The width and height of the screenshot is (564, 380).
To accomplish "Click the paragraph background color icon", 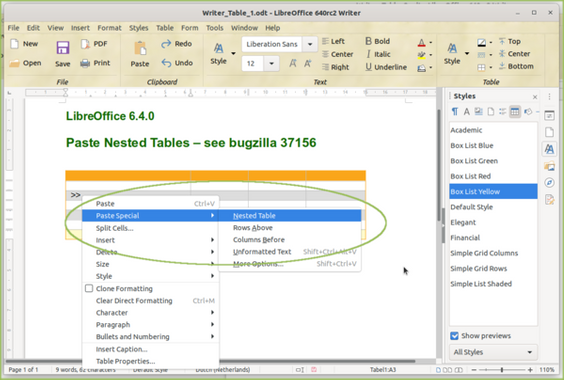I will [422, 68].
